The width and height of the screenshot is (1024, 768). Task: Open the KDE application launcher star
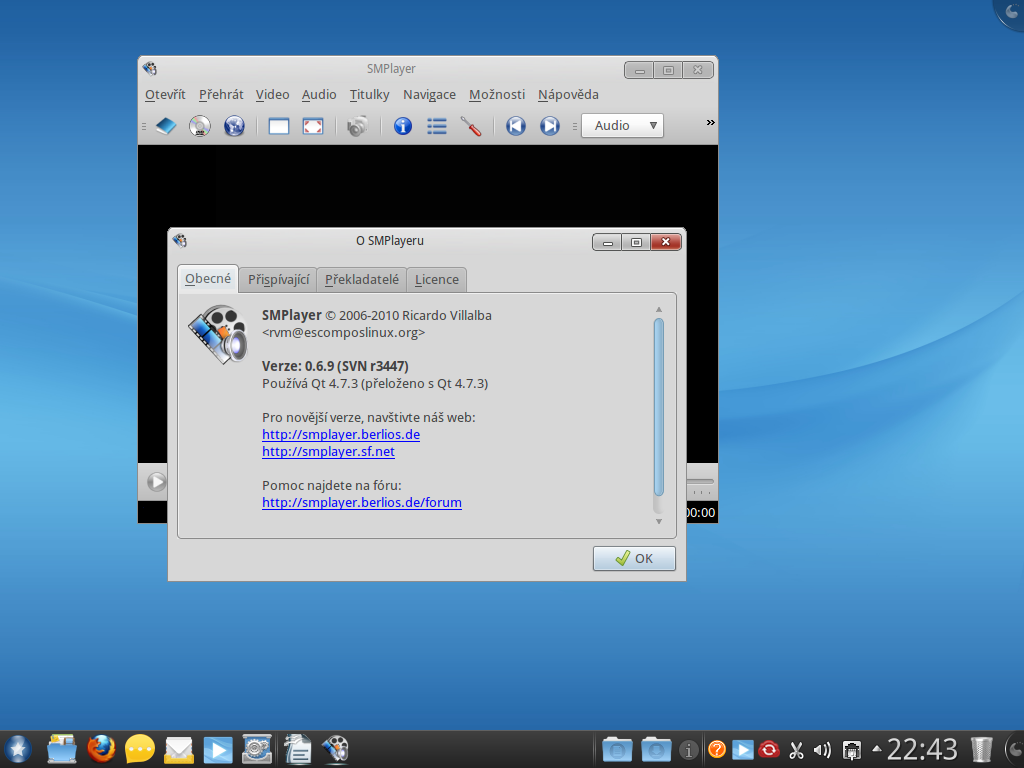pos(18,749)
